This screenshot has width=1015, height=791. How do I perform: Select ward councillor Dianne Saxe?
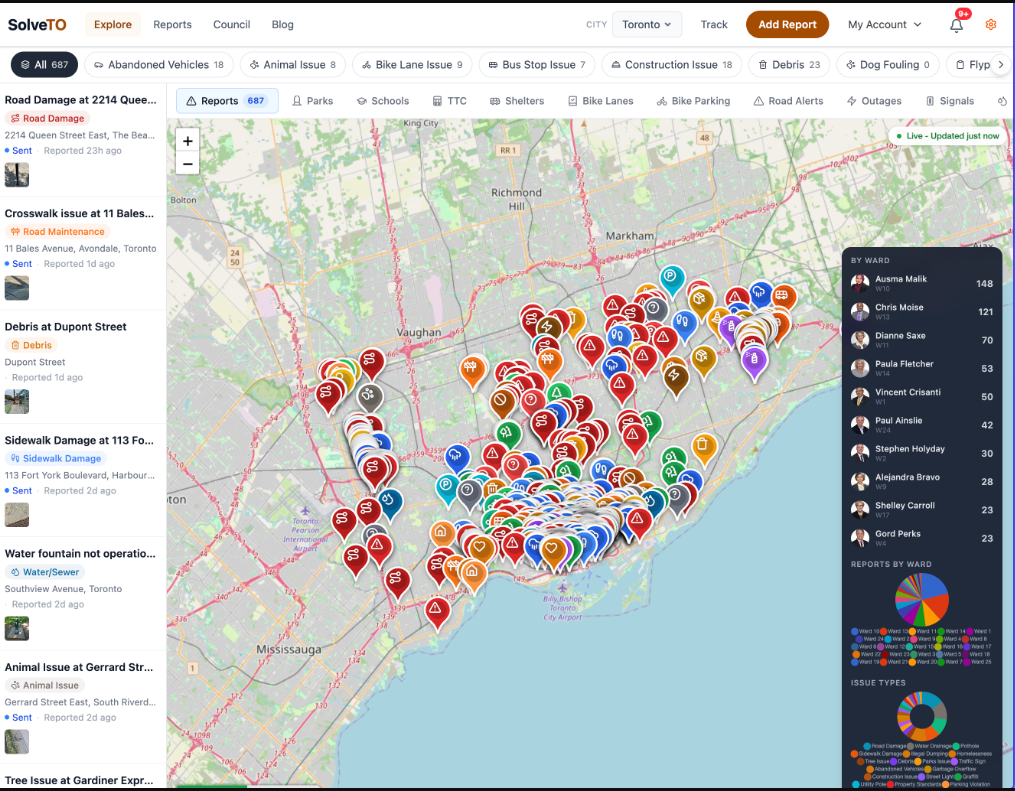coord(922,340)
